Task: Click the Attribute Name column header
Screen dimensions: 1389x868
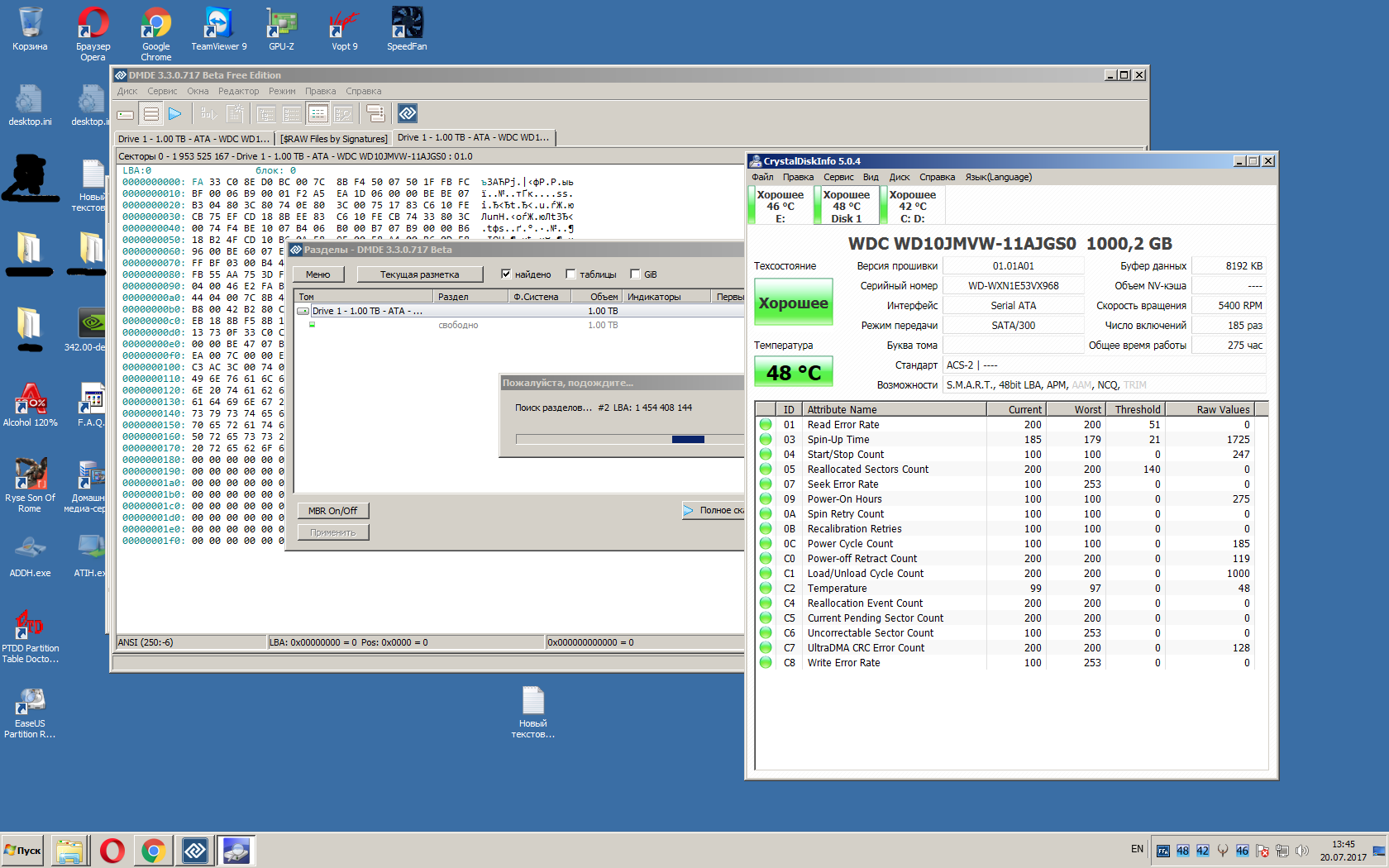Action: tap(894, 409)
